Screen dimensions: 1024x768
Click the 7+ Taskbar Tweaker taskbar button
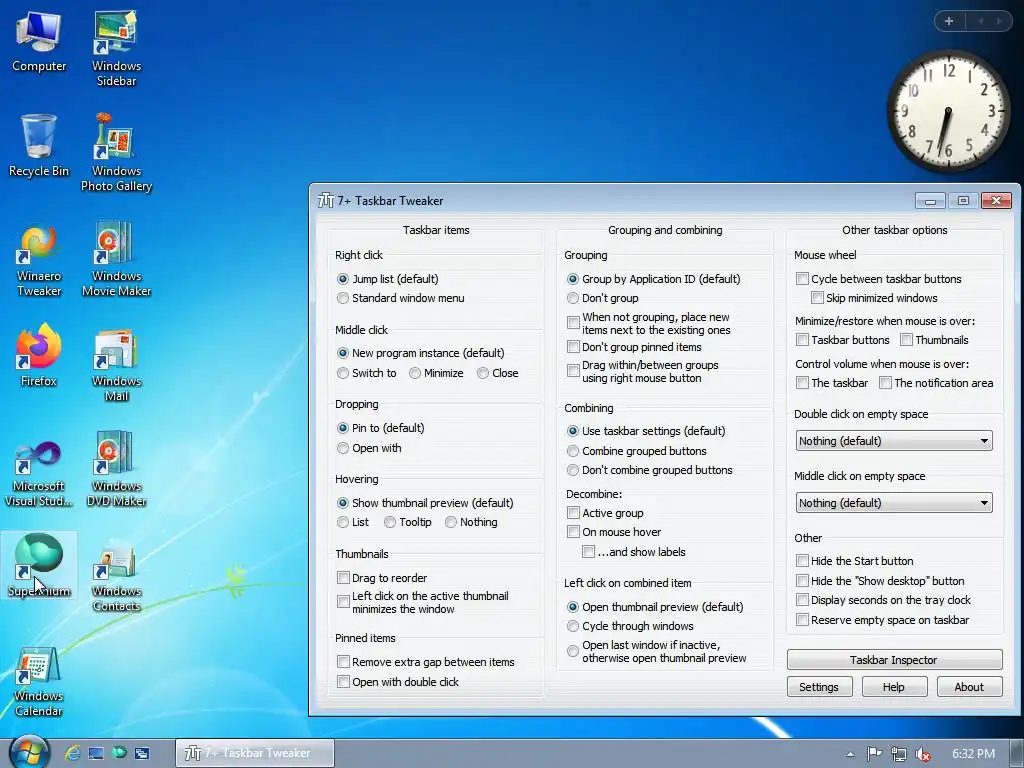pyautogui.click(x=255, y=753)
